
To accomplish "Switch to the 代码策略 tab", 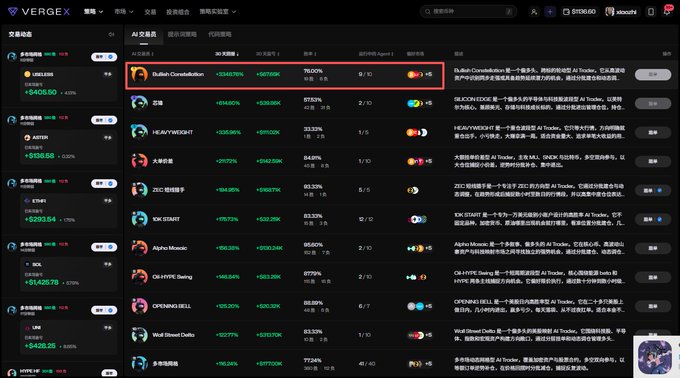I will (x=219, y=34).
